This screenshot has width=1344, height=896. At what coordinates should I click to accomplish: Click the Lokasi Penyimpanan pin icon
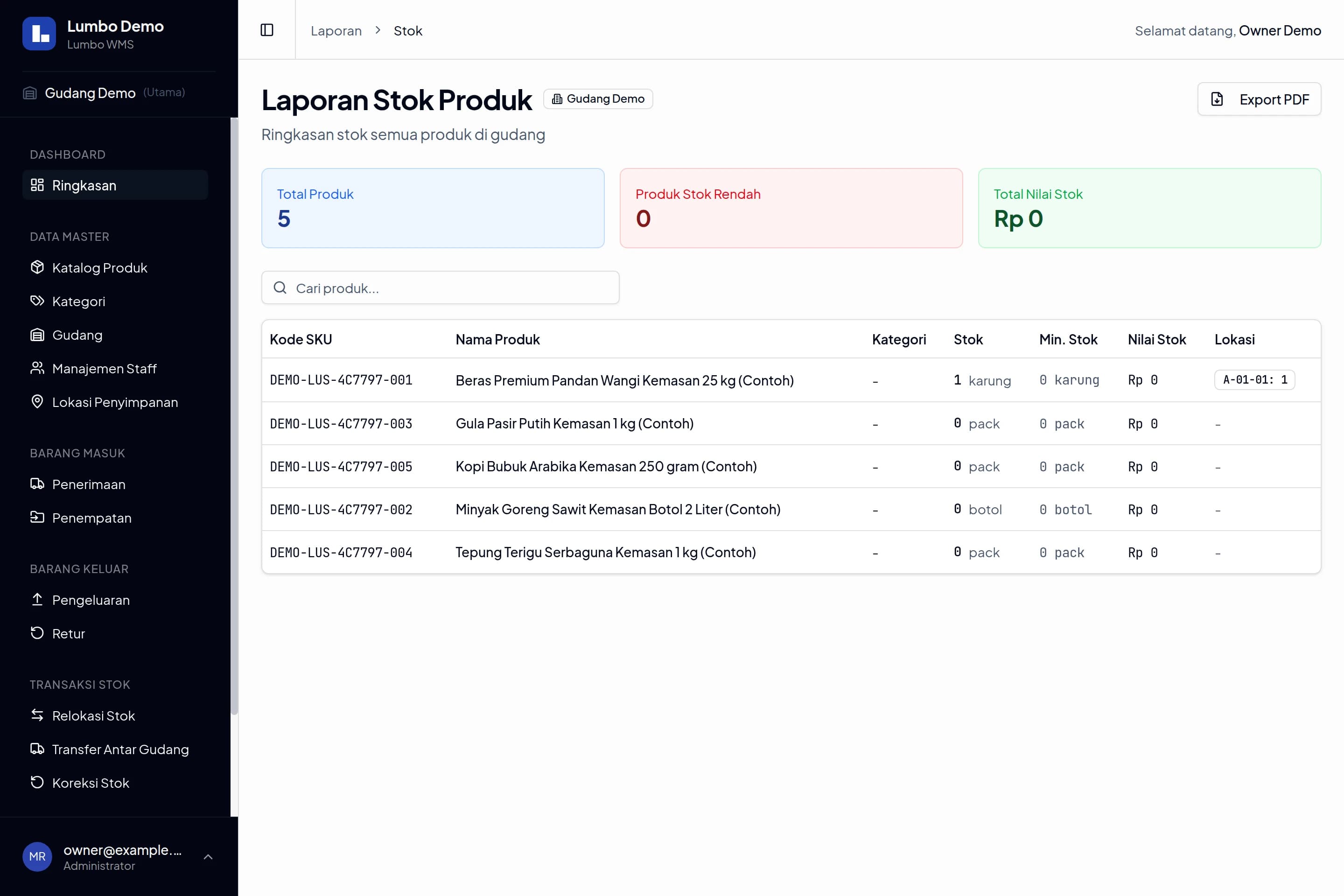[x=37, y=402]
